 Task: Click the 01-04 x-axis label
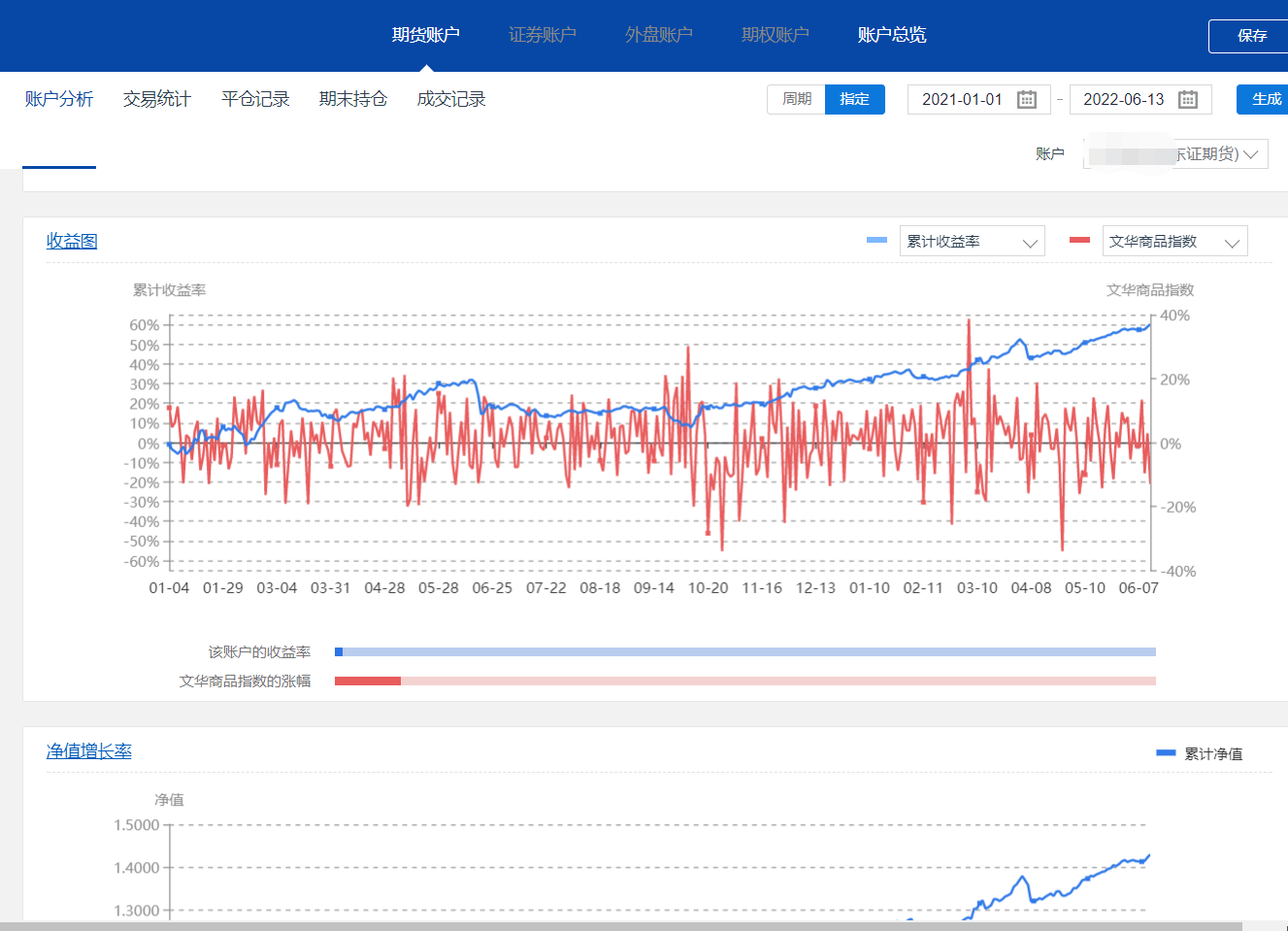click(x=169, y=588)
